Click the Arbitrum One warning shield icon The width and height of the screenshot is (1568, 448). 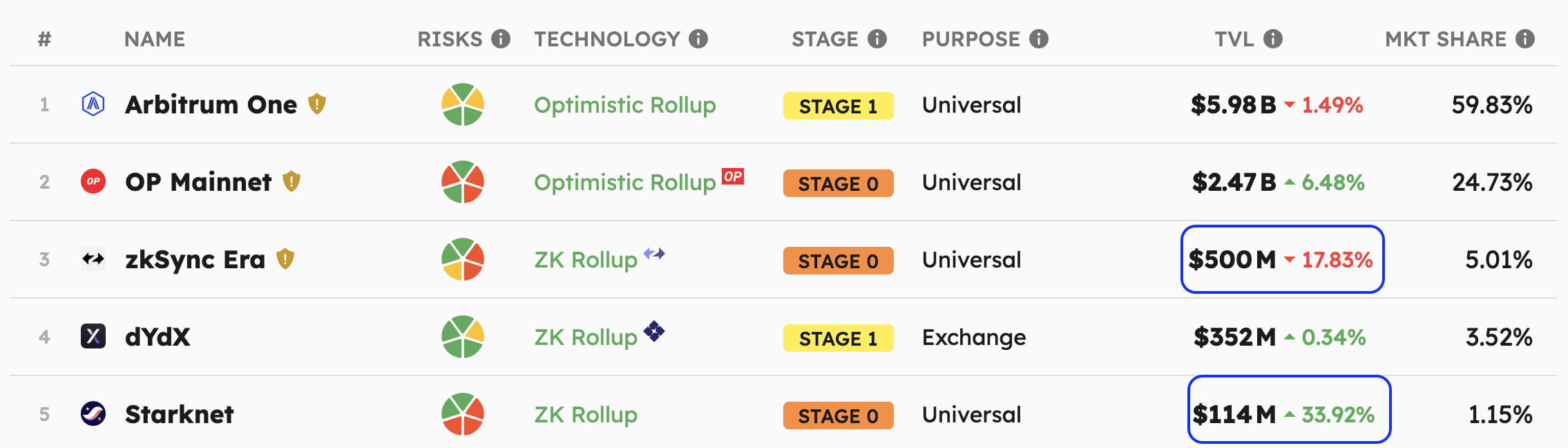tap(317, 104)
